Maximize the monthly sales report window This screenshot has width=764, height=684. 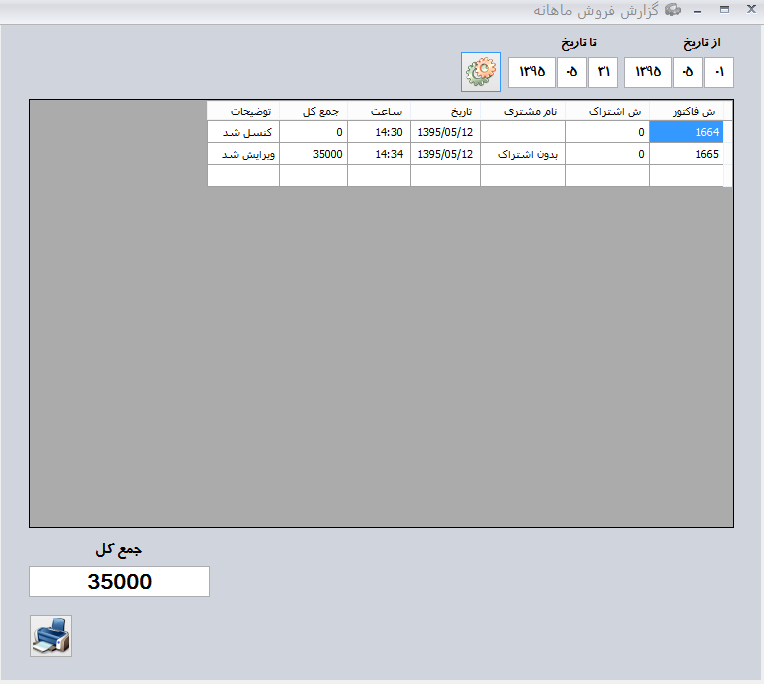click(725, 10)
